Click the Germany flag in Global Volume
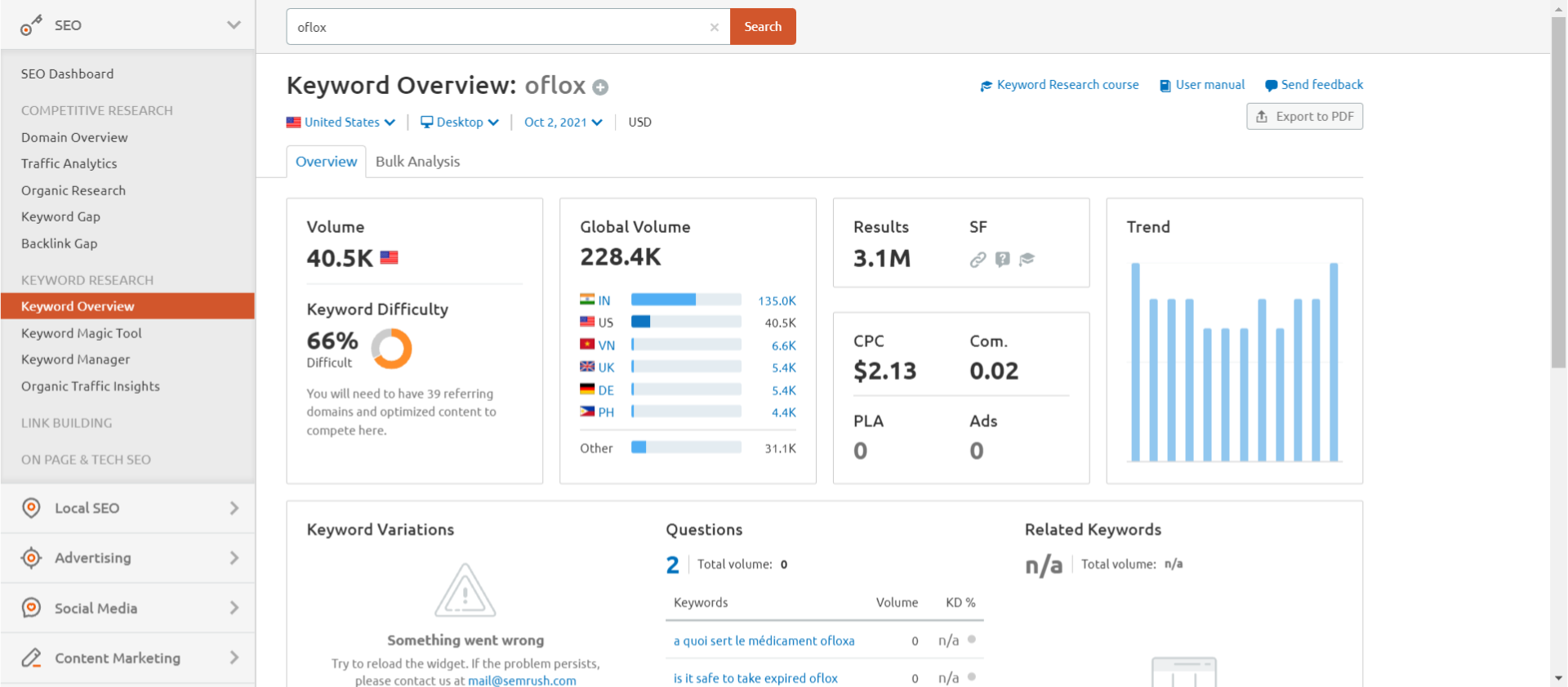This screenshot has height=687, width=1568. (587, 390)
